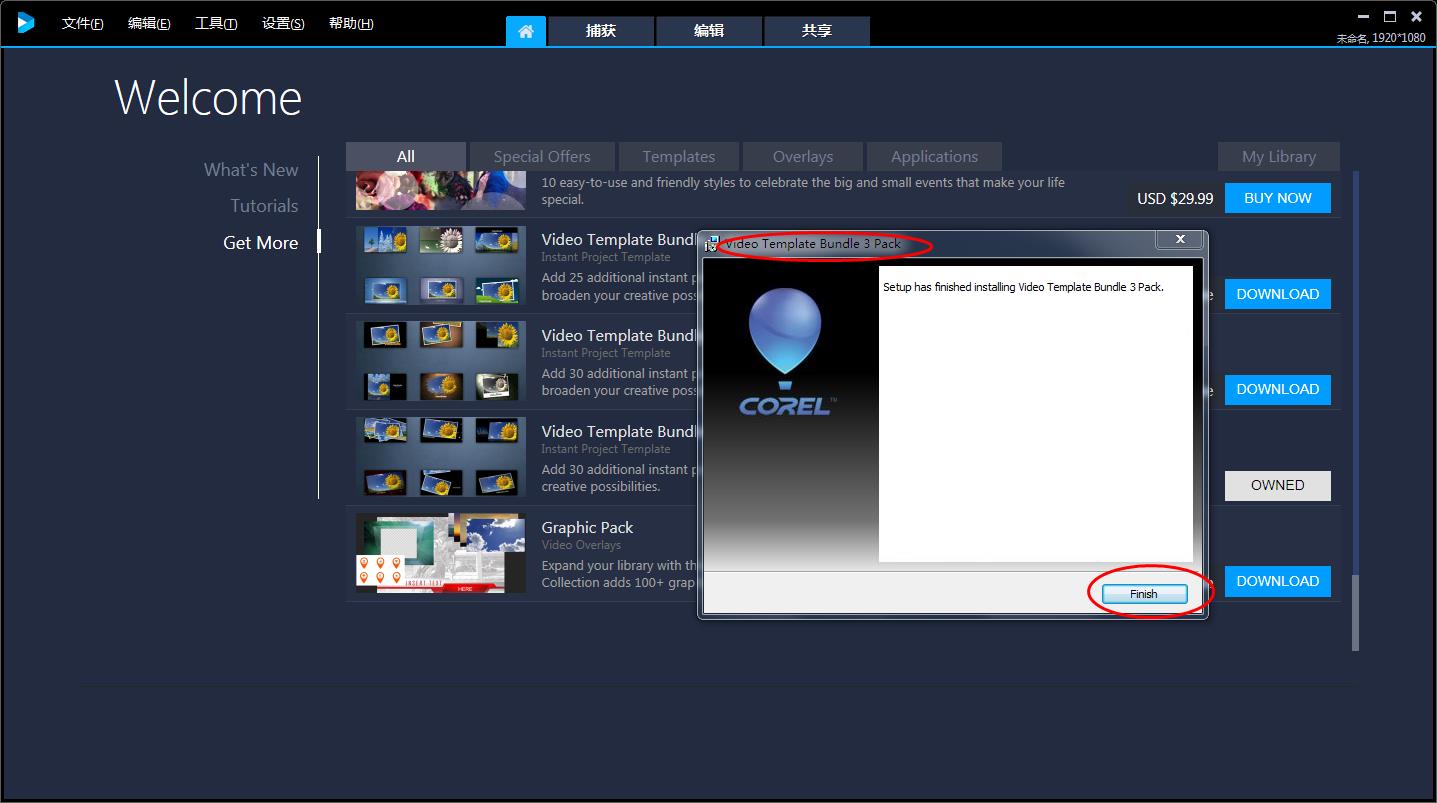Close the Video Template Bundle 3 dialog
This screenshot has width=1437, height=803.
click(x=1180, y=240)
